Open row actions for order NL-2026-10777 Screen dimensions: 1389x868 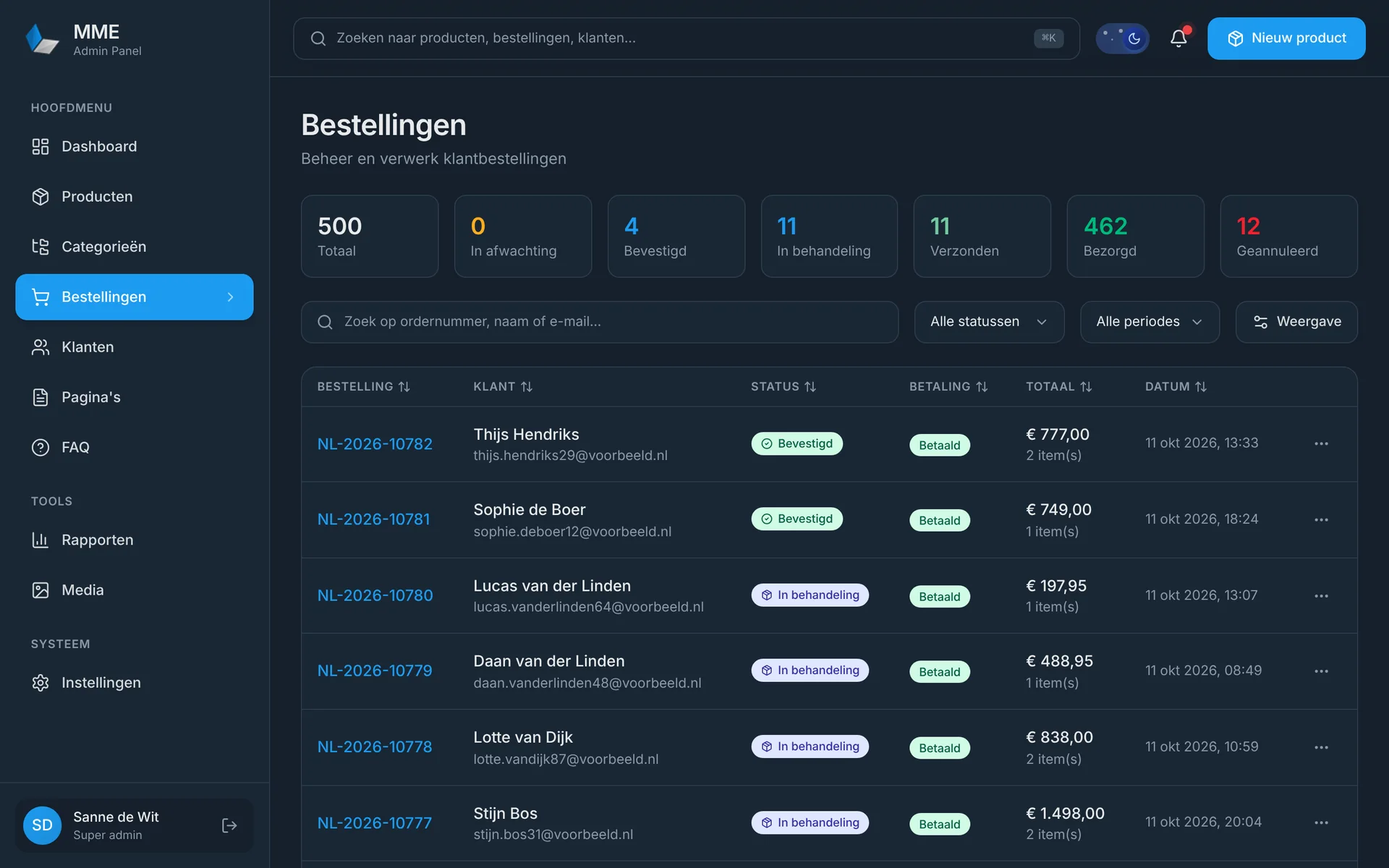(x=1321, y=822)
